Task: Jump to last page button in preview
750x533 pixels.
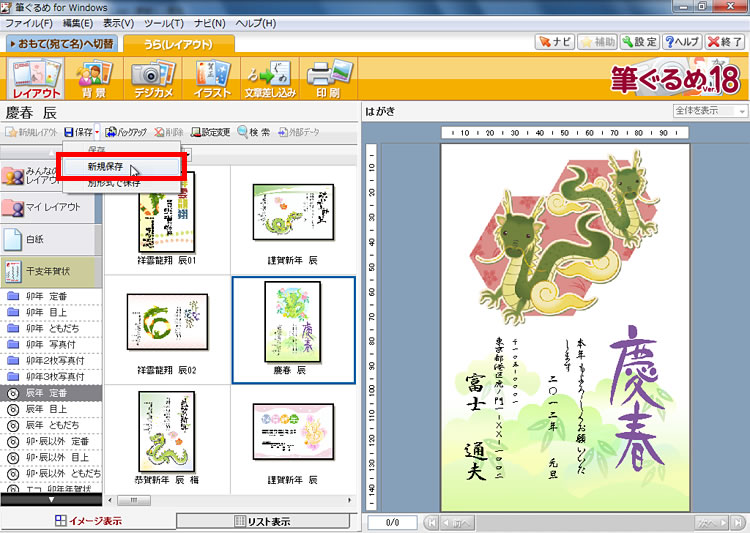Action: pos(738,522)
